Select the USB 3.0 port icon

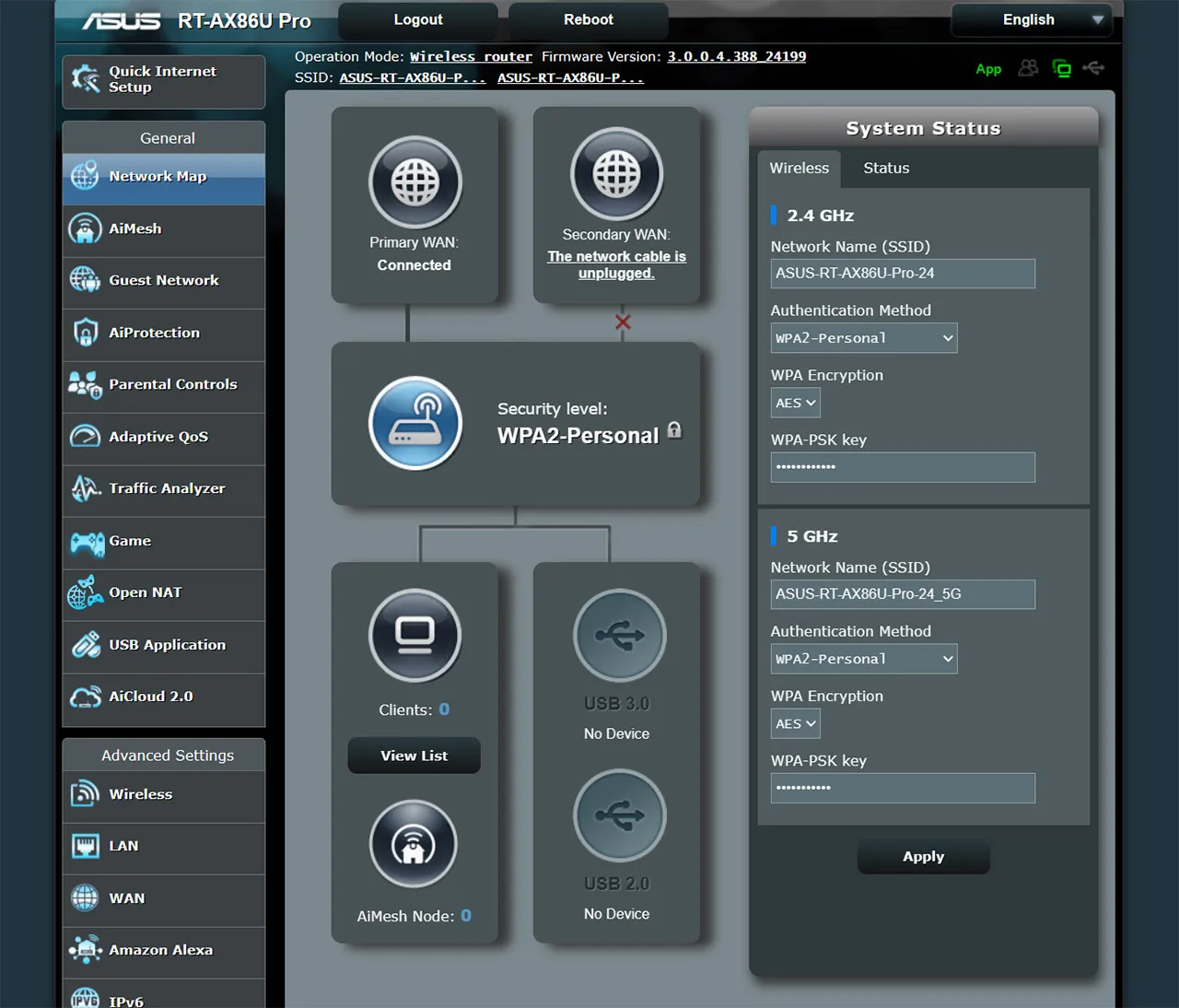coord(619,635)
